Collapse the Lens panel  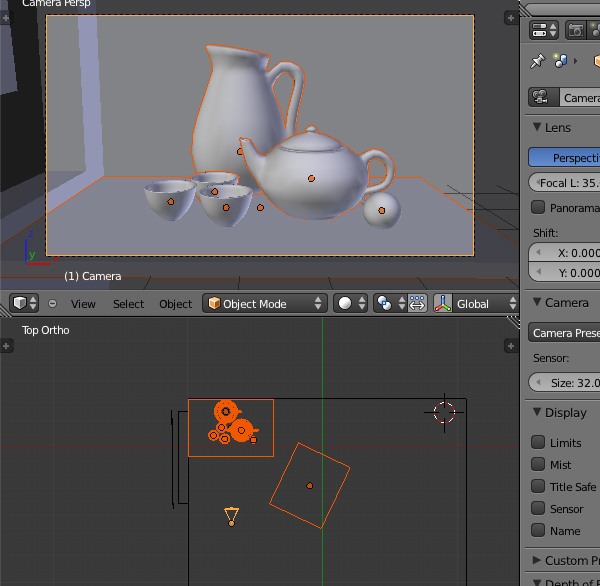point(537,127)
